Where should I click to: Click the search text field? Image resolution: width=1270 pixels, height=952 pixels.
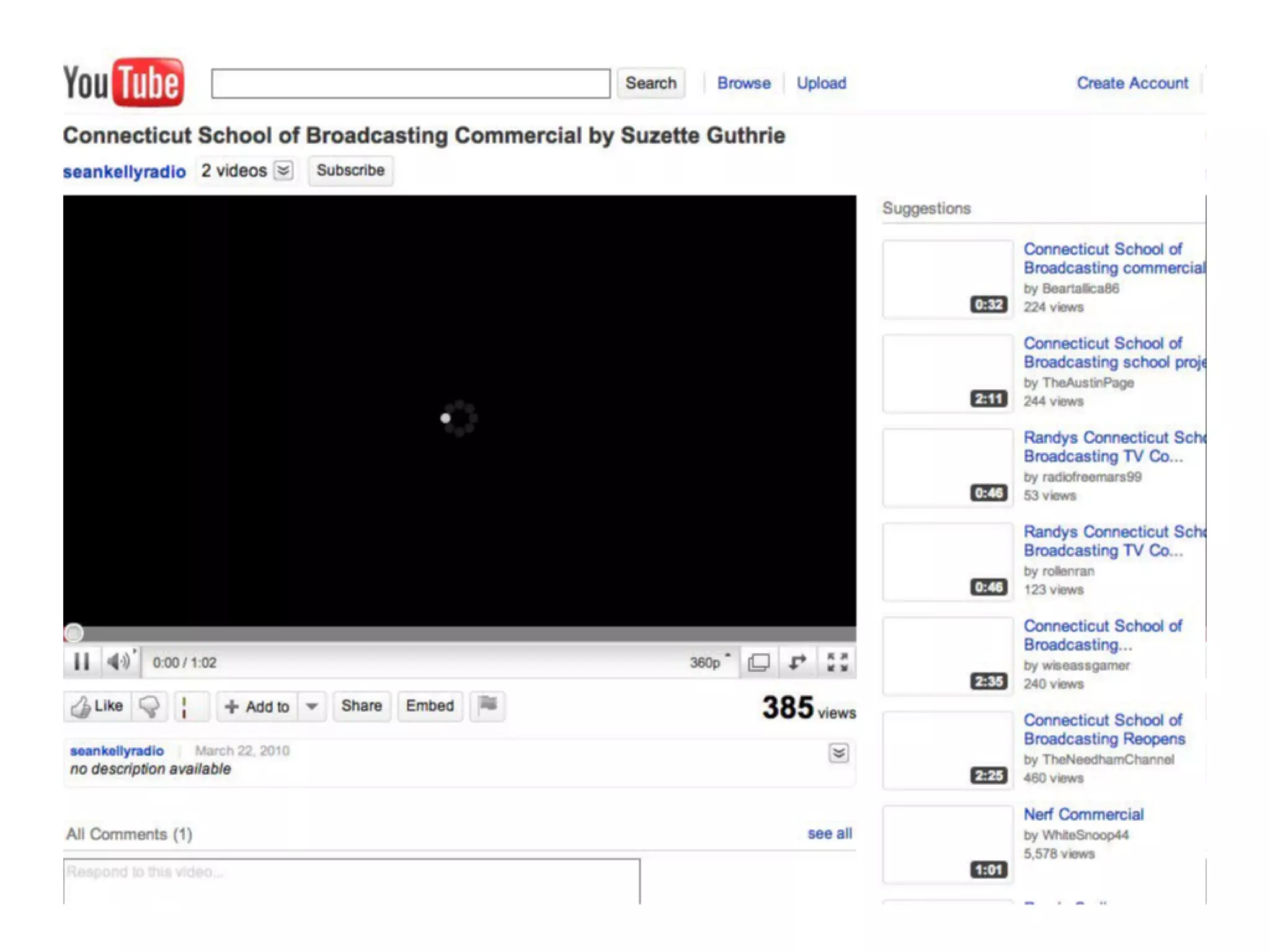click(x=411, y=84)
